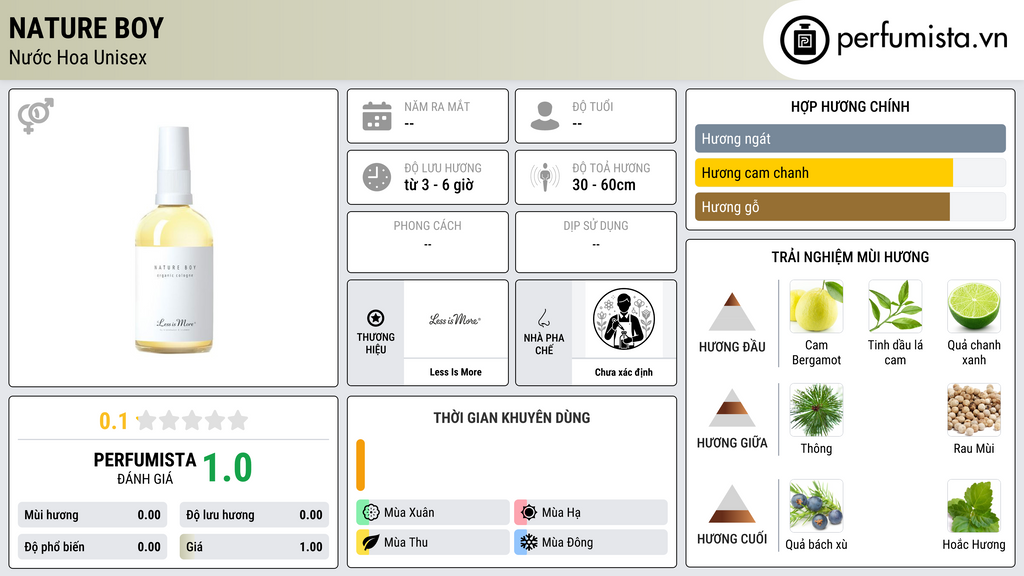Screen dimensions: 1024x576
Task: Click the Độ lưu hương 0.00 score
Action: (254, 515)
